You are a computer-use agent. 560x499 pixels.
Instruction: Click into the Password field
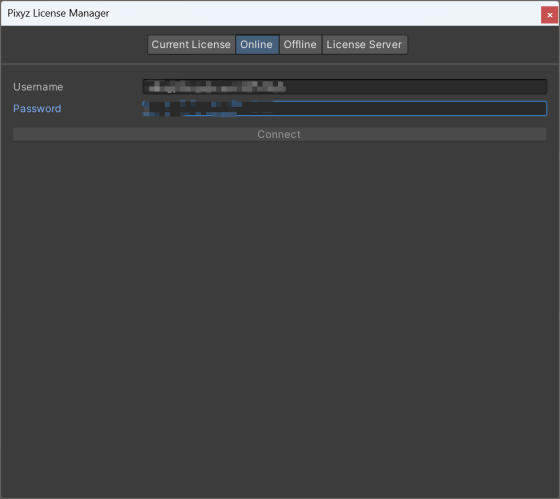[345, 109]
